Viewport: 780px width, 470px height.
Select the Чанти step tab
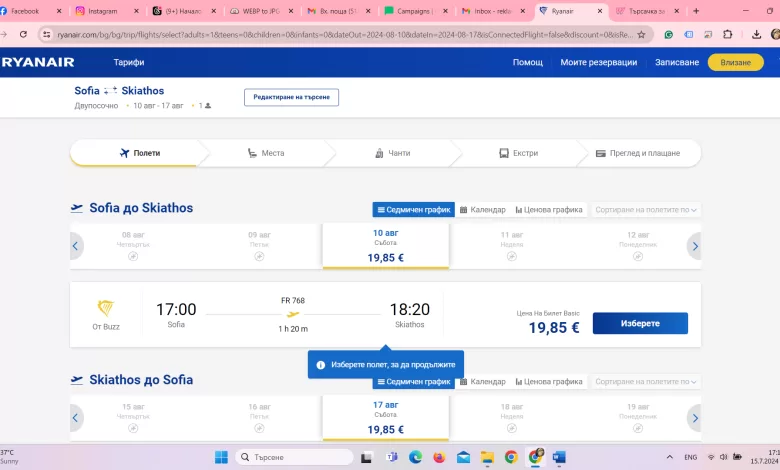tap(392, 153)
